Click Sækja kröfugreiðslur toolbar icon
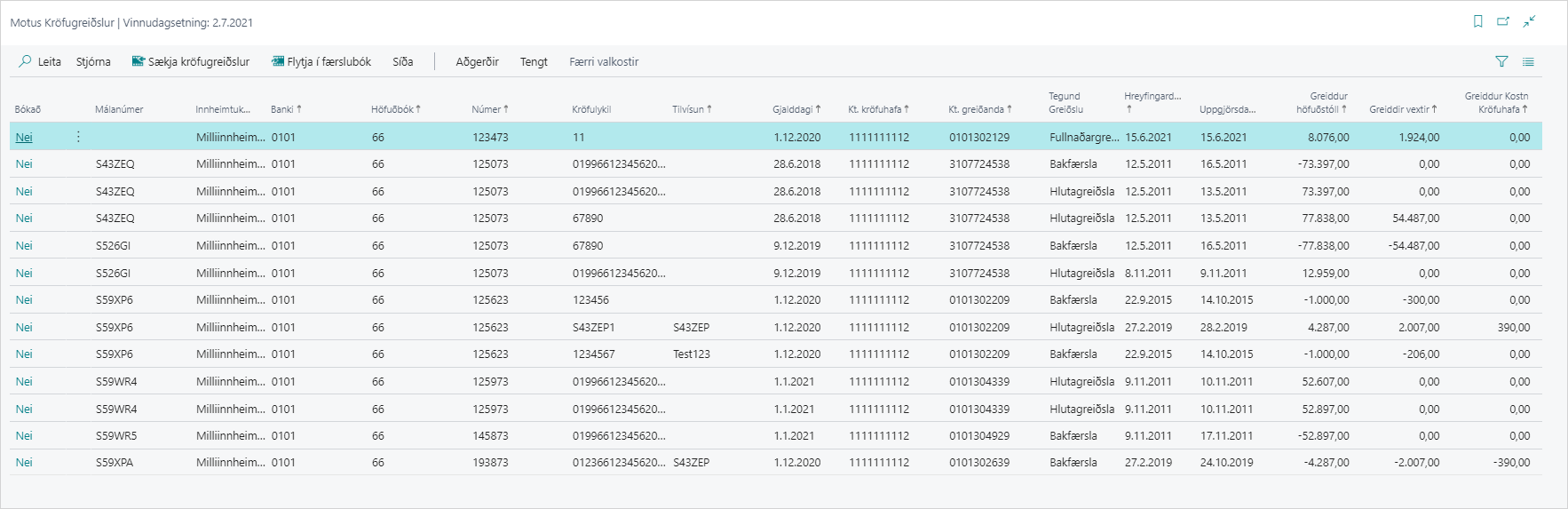1568x509 pixels. 138,62
